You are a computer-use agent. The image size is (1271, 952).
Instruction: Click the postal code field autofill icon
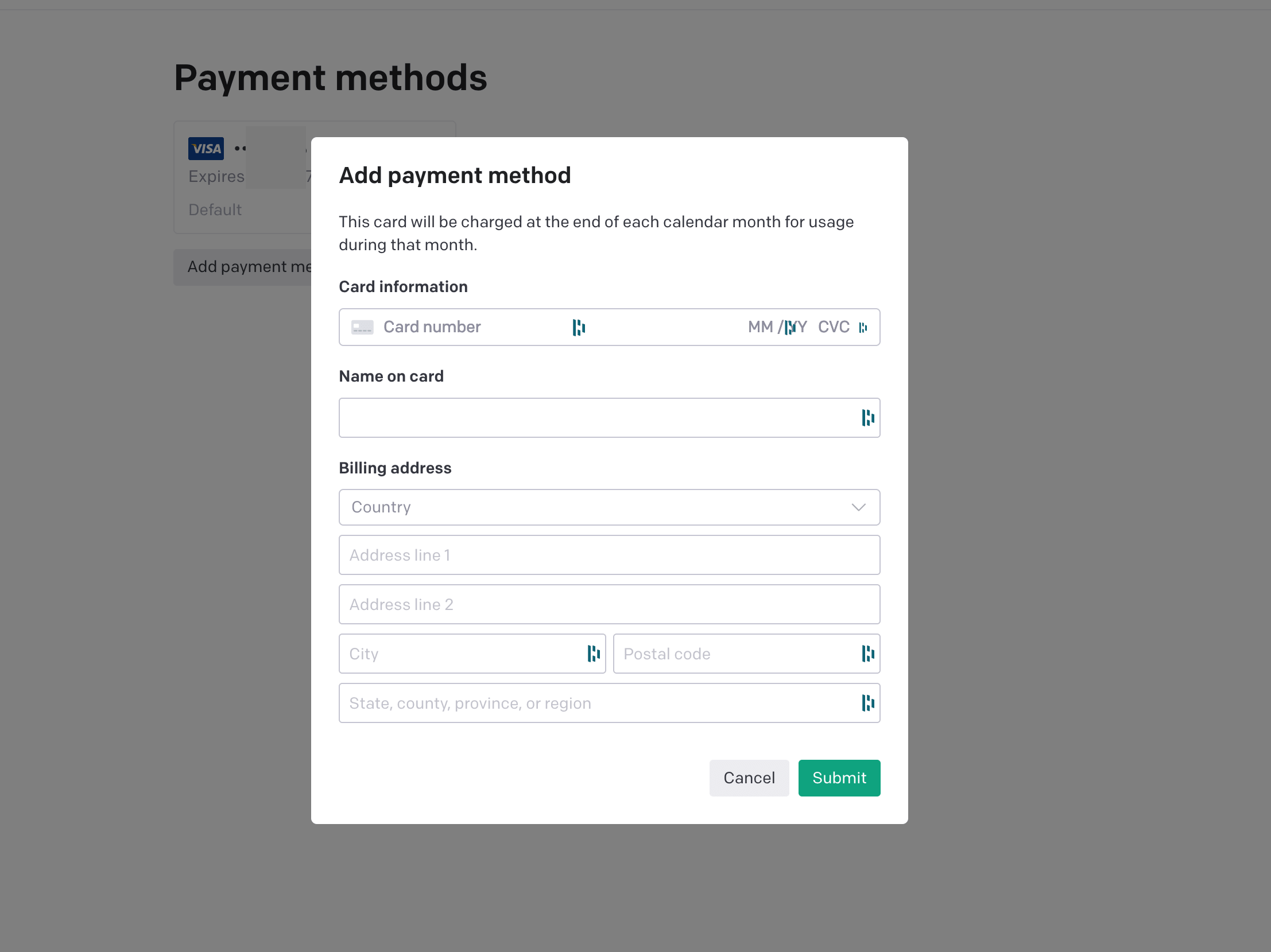[x=865, y=654]
